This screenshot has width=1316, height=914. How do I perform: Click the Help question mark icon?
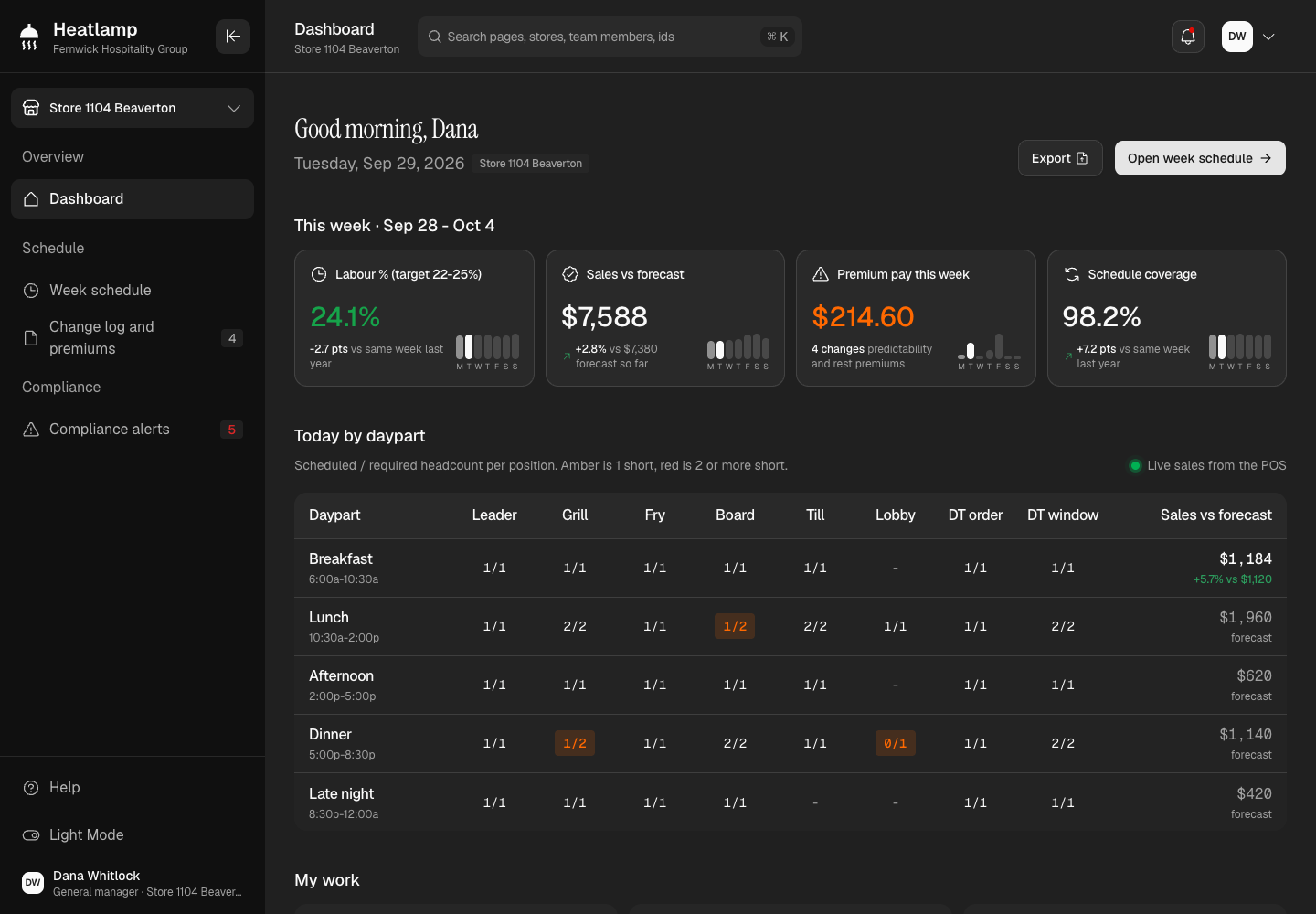pyautogui.click(x=31, y=788)
